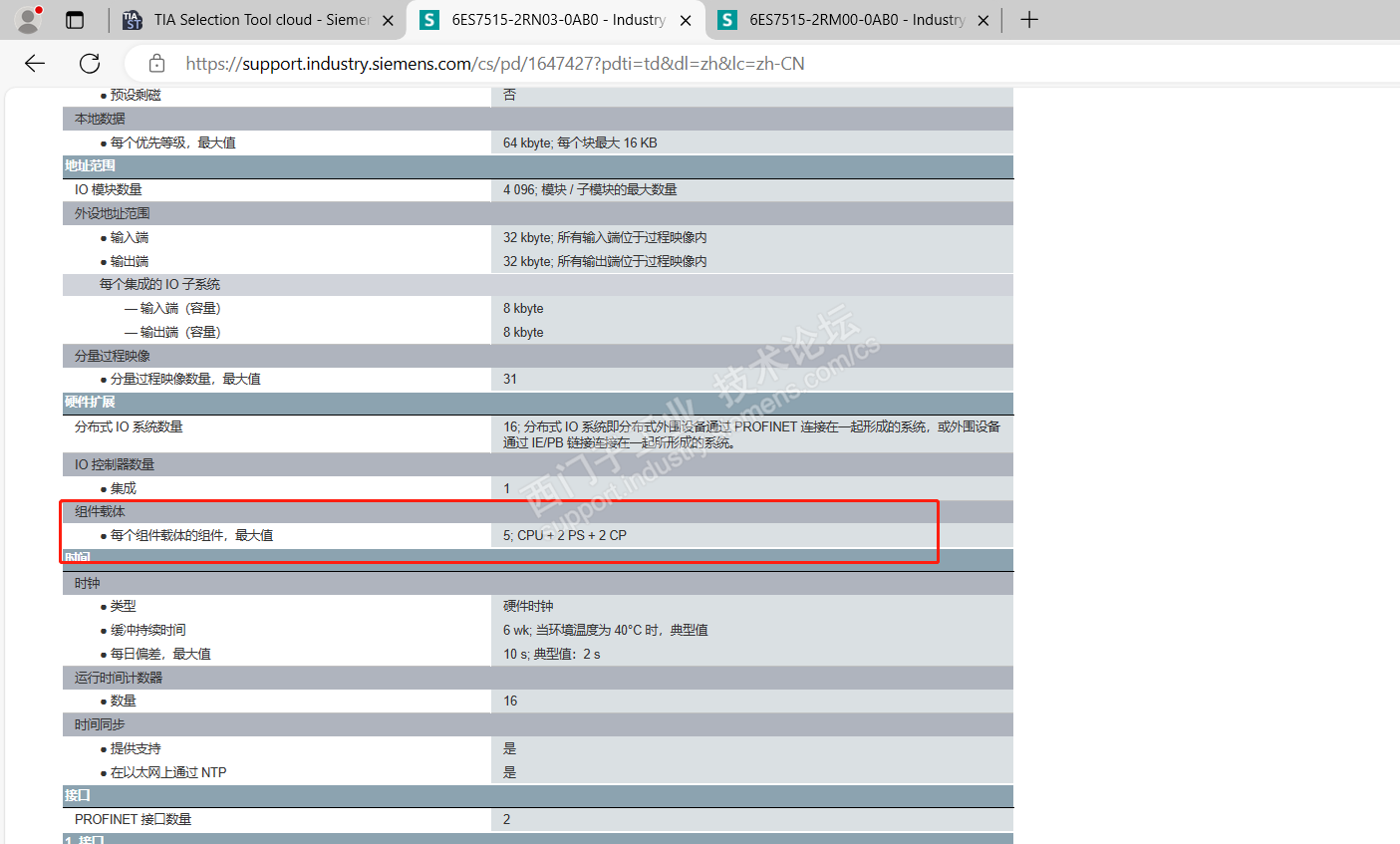Click the browser profile avatar icon
This screenshot has height=844, width=1400.
[29, 19]
